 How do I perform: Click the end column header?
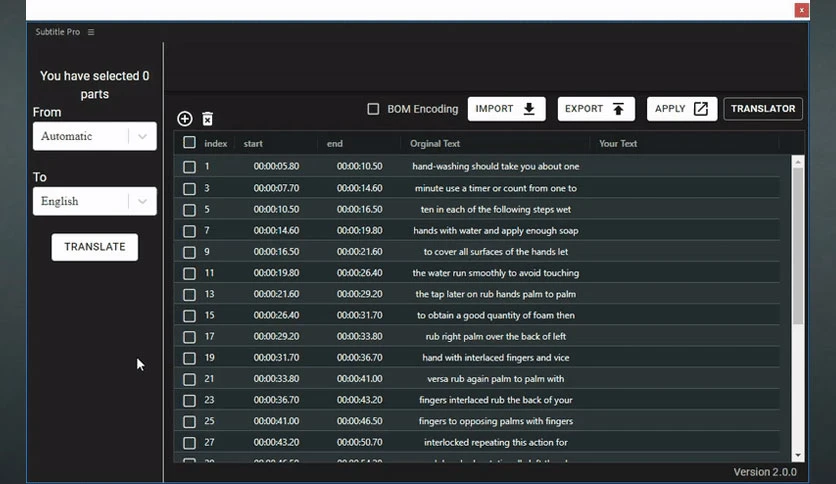coord(334,143)
